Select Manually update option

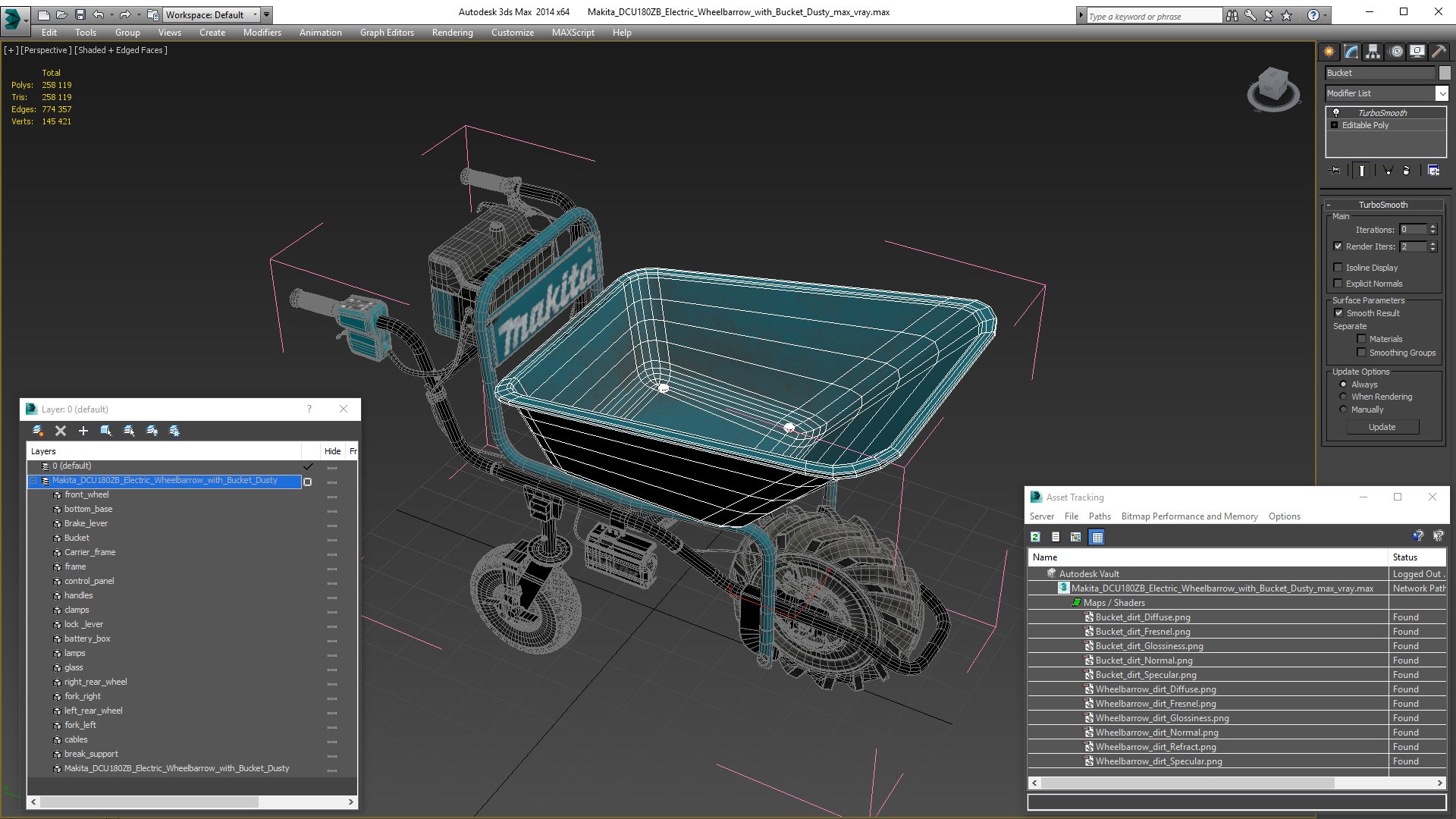(1343, 409)
